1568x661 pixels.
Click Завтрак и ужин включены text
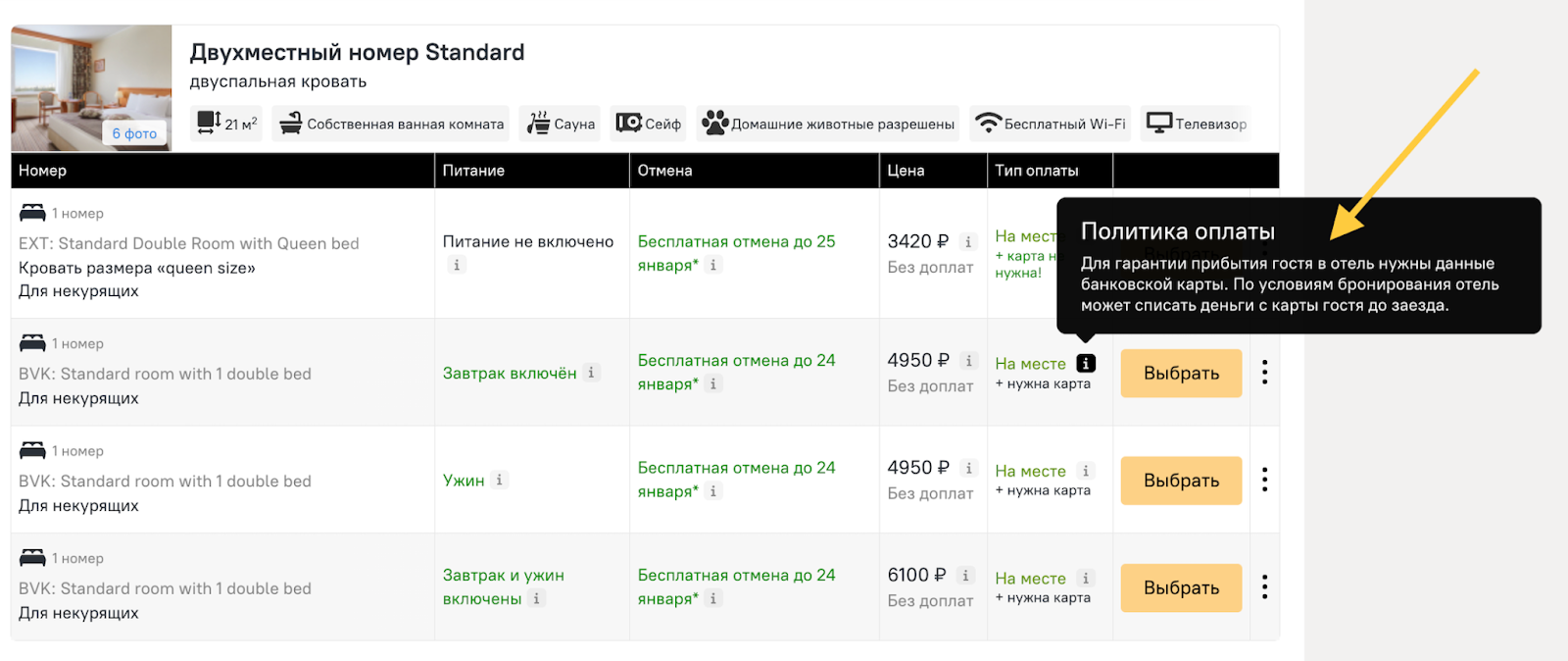pos(503,586)
